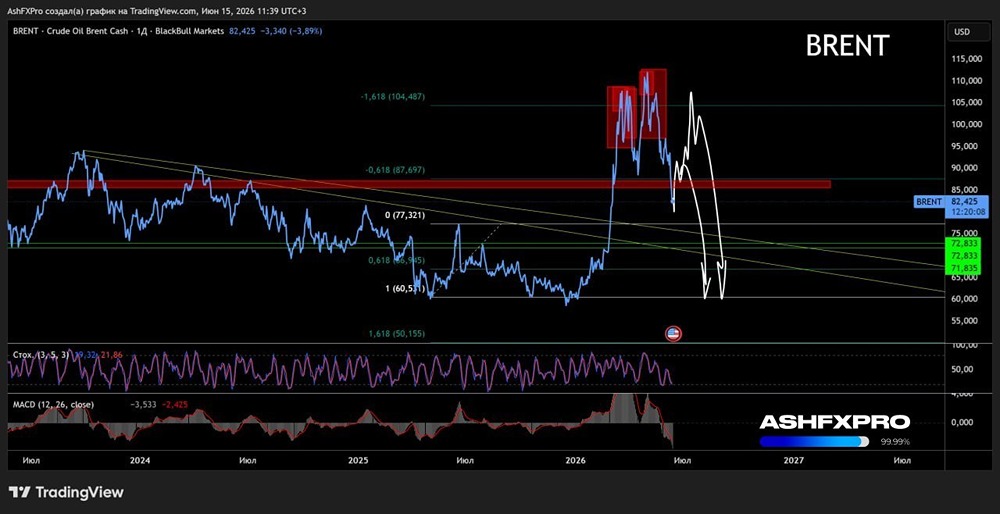Open the MACD (12, 26, close) indicator legend
The image size is (1000, 514).
tap(54, 404)
